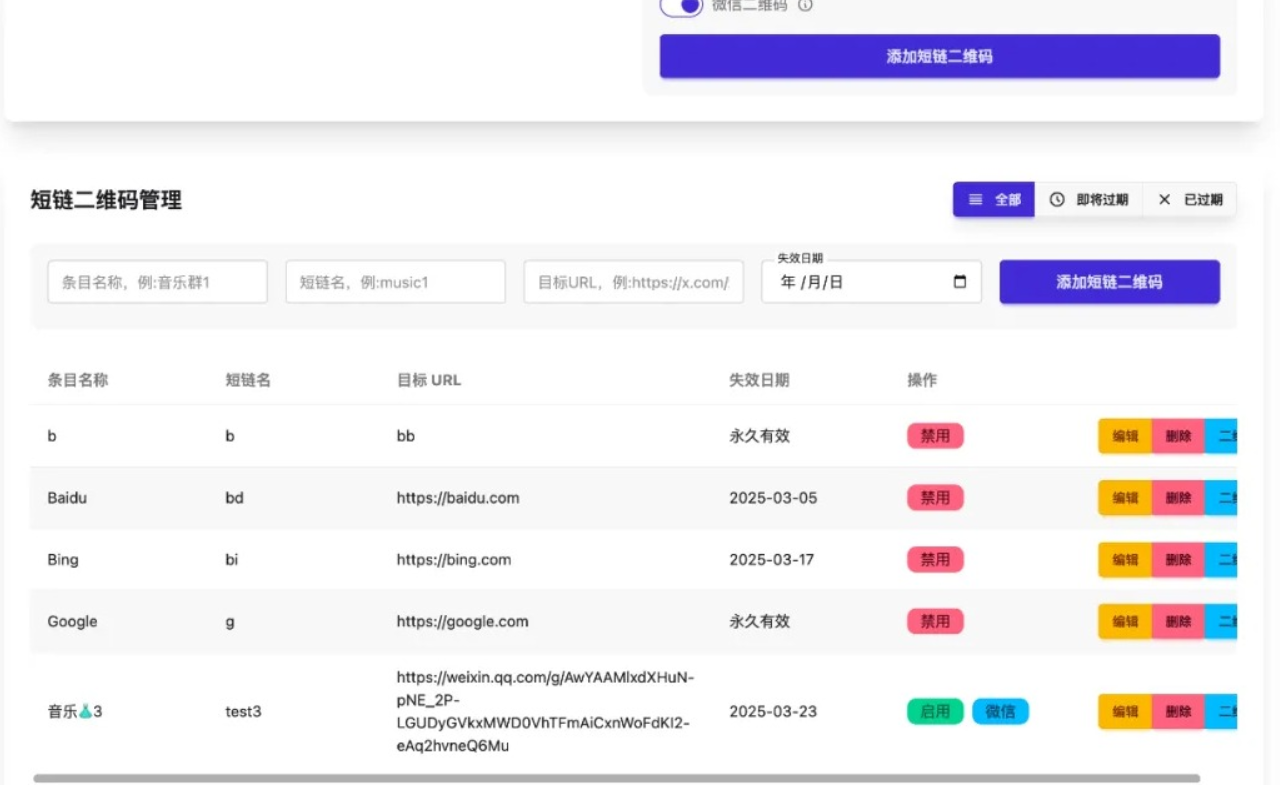1280x785 pixels.
Task: Click the weixin.qq.com URL cell
Action: (545, 711)
